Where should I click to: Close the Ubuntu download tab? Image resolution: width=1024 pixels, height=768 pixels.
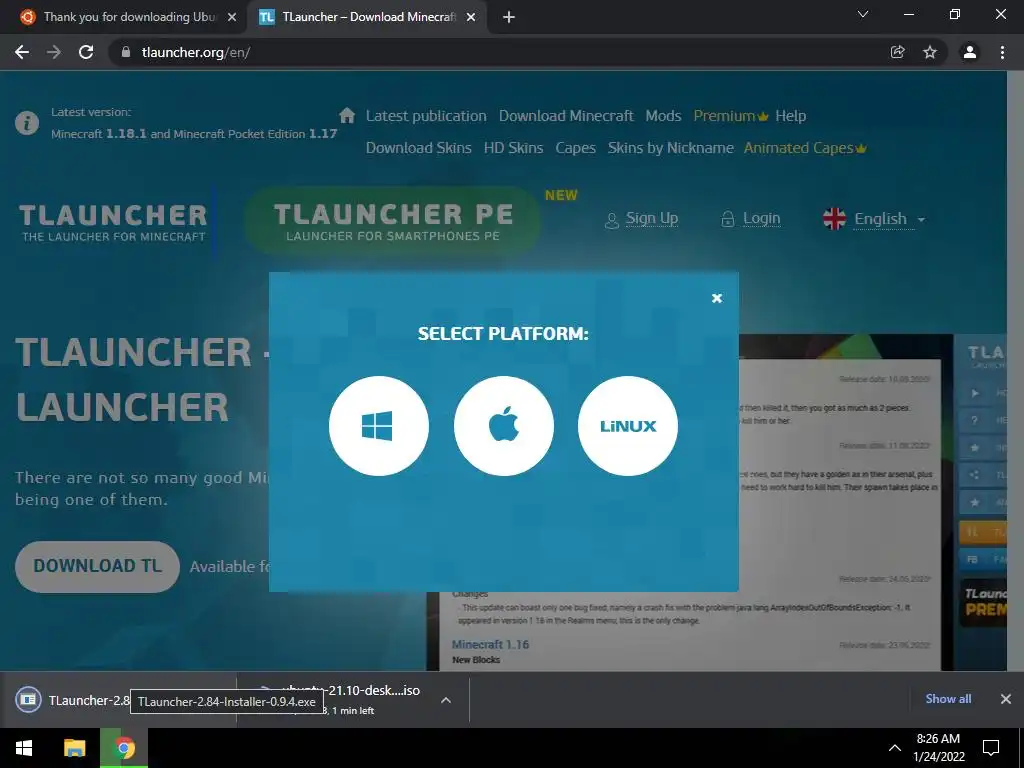pyautogui.click(x=232, y=18)
